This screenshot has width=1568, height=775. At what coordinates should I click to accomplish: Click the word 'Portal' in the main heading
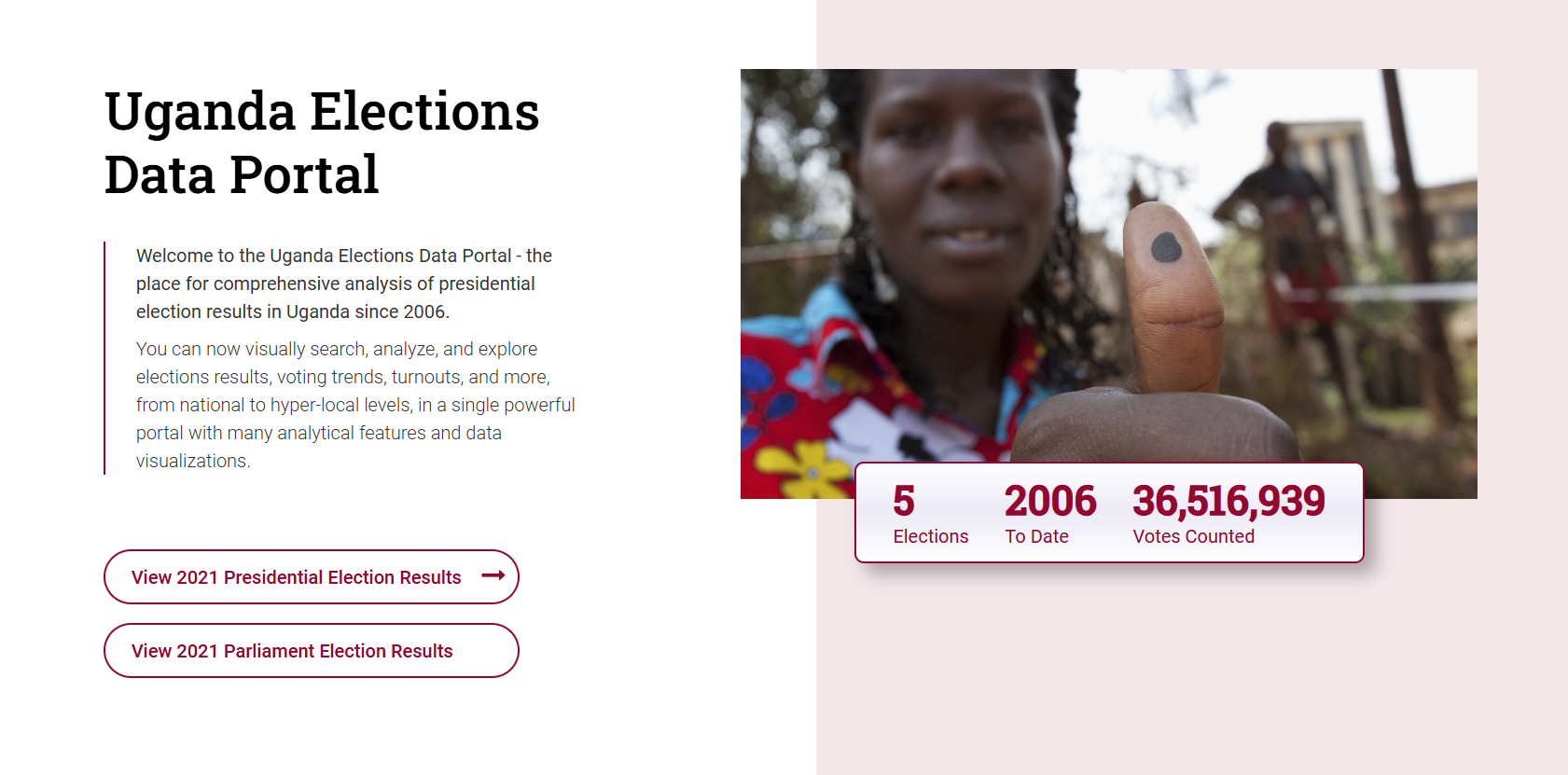tap(304, 174)
